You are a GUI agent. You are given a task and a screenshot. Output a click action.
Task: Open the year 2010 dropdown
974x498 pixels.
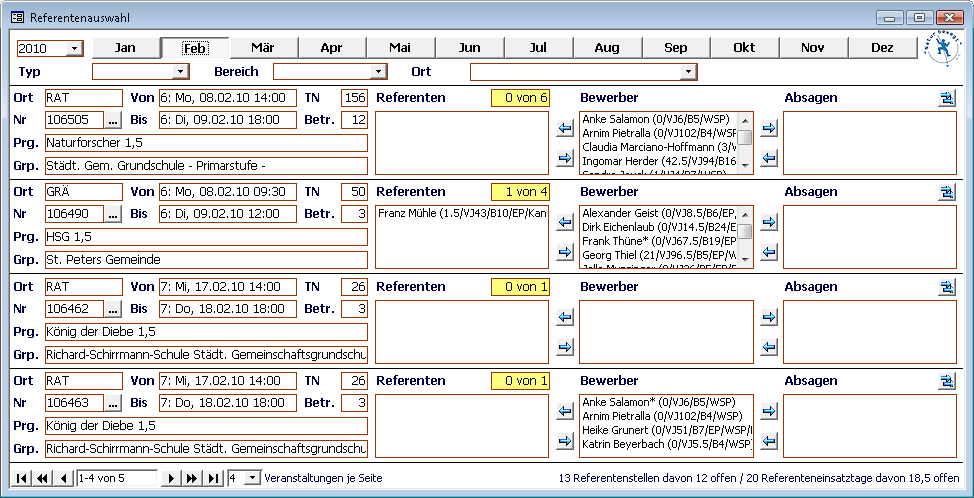(75, 48)
